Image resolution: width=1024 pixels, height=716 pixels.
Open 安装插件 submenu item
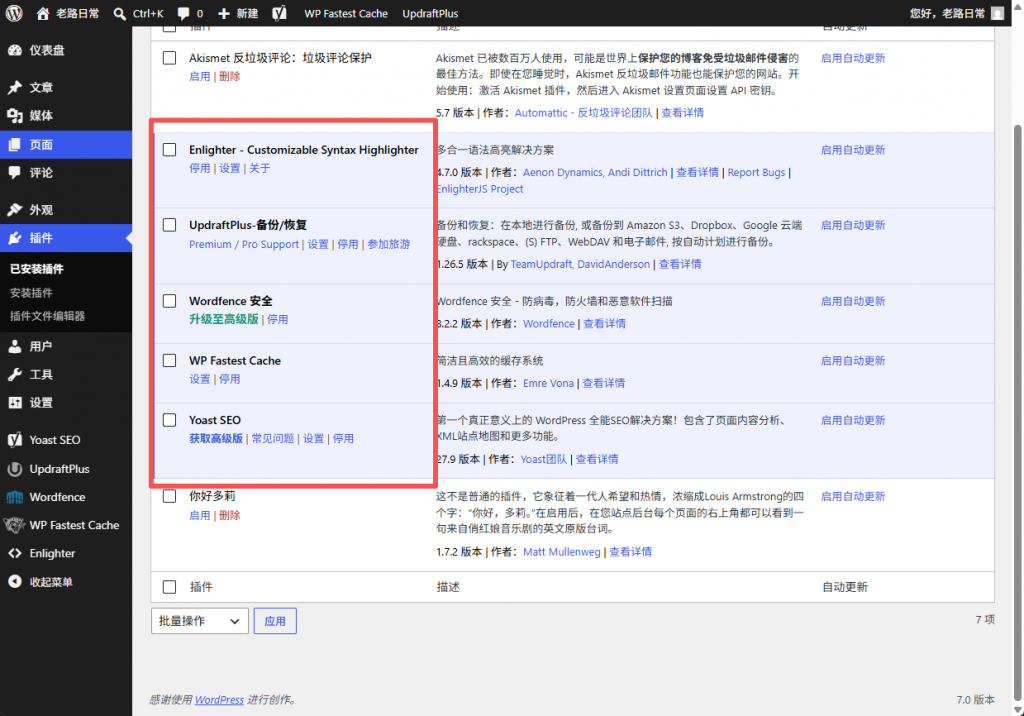(x=31, y=293)
